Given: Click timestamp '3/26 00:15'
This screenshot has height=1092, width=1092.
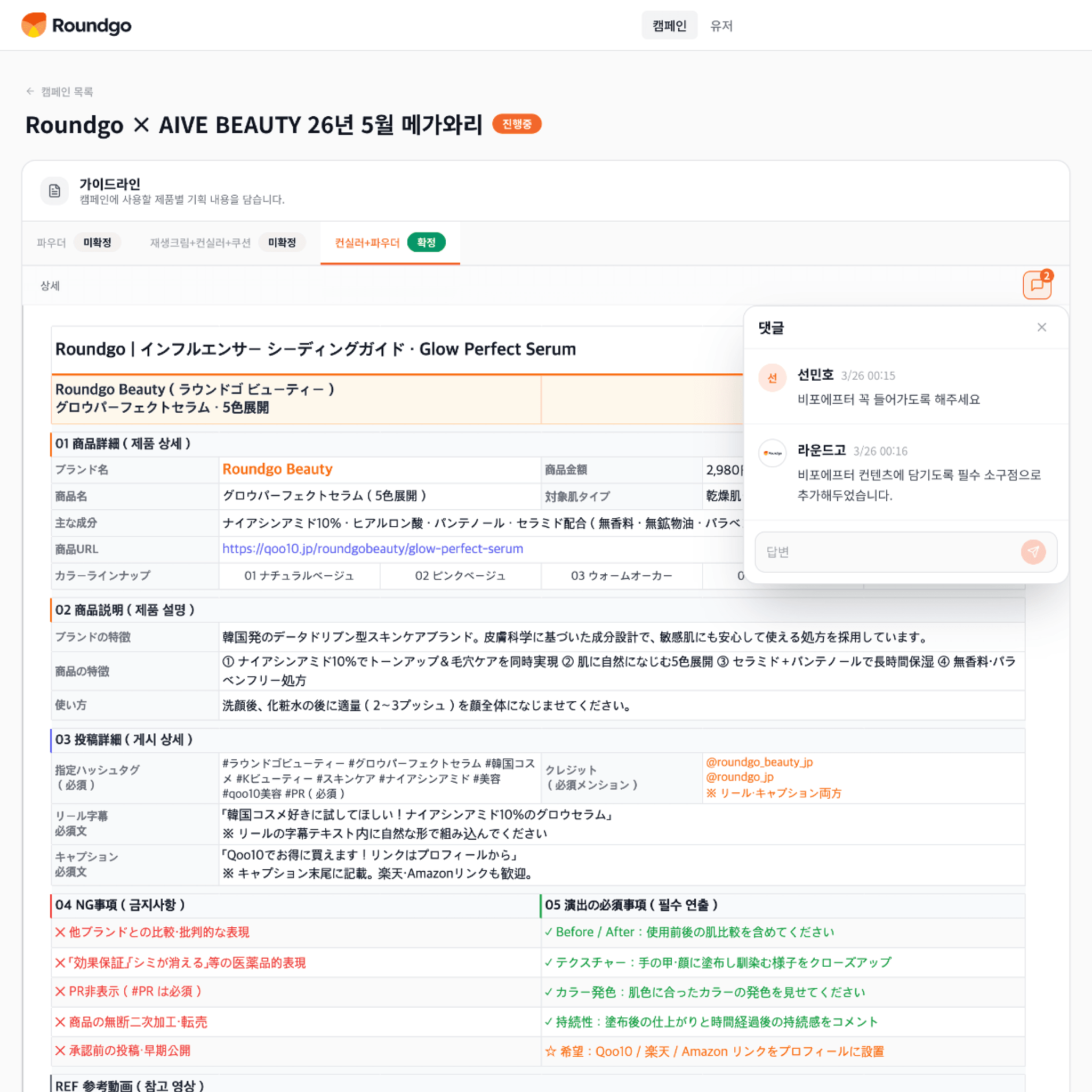Looking at the screenshot, I should pos(868,375).
